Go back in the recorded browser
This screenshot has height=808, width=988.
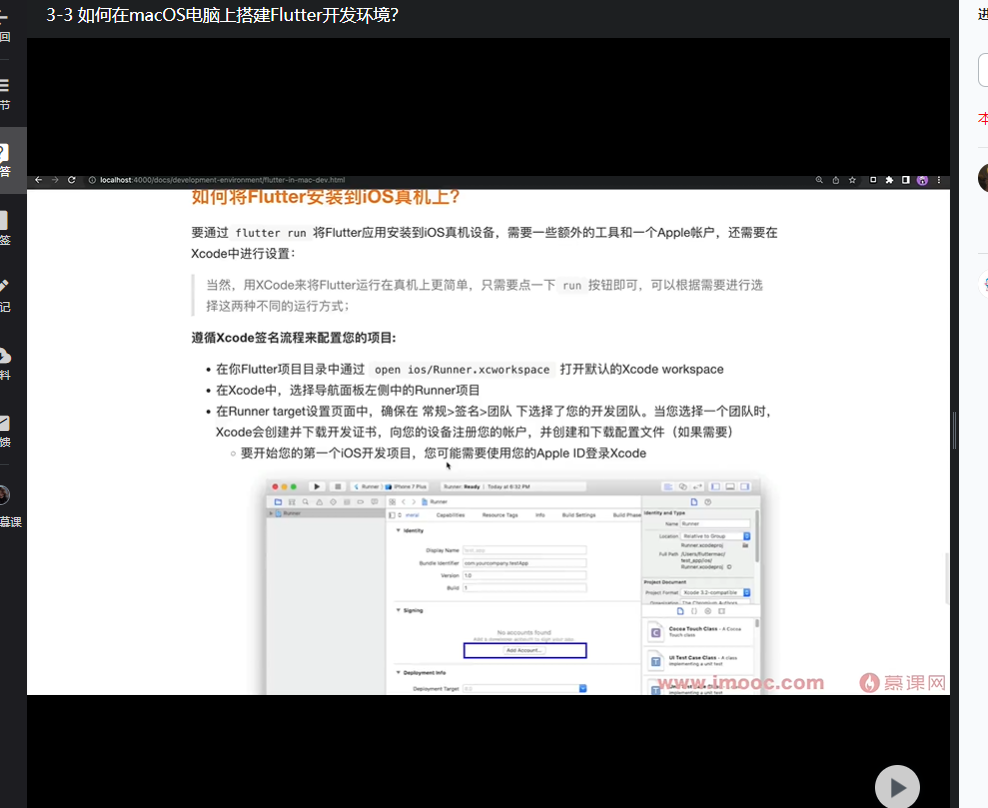(38, 180)
